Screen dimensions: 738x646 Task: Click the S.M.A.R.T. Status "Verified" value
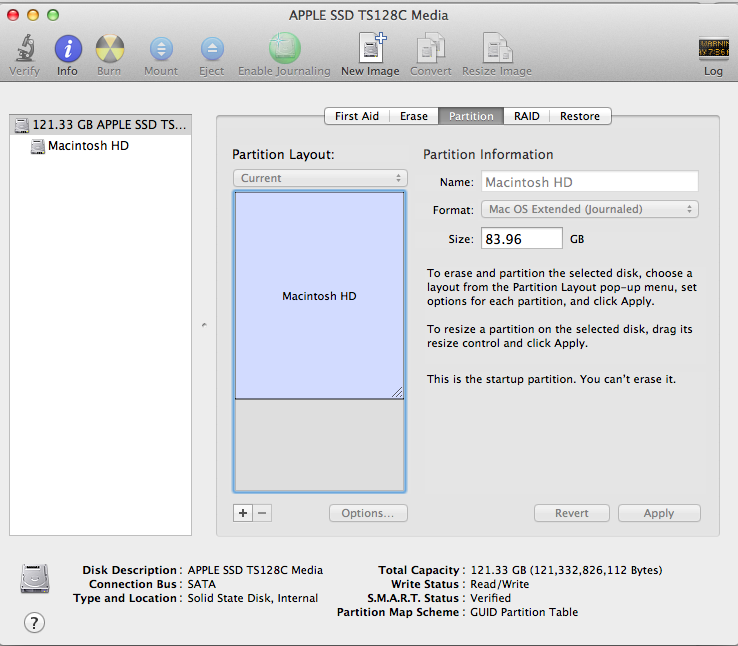point(490,598)
